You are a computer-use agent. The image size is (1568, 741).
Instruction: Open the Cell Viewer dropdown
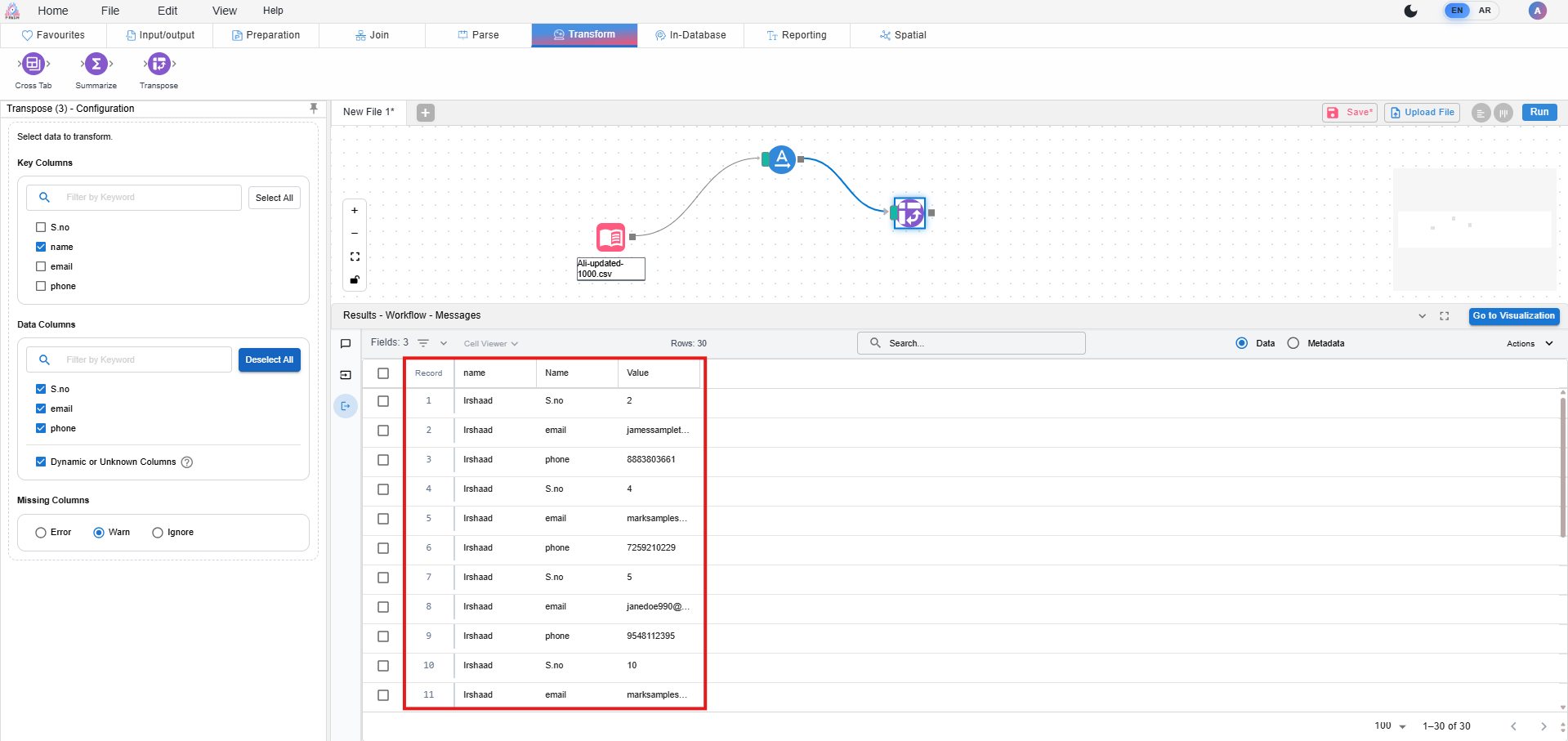(491, 344)
